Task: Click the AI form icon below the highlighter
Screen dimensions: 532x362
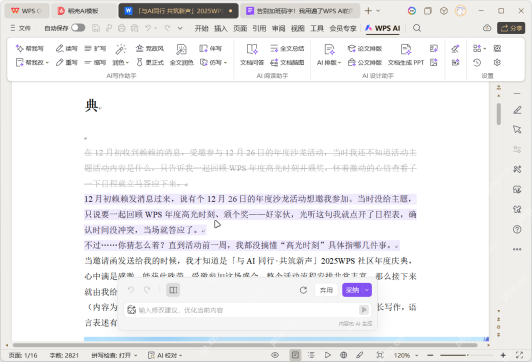Action: click(455, 62)
